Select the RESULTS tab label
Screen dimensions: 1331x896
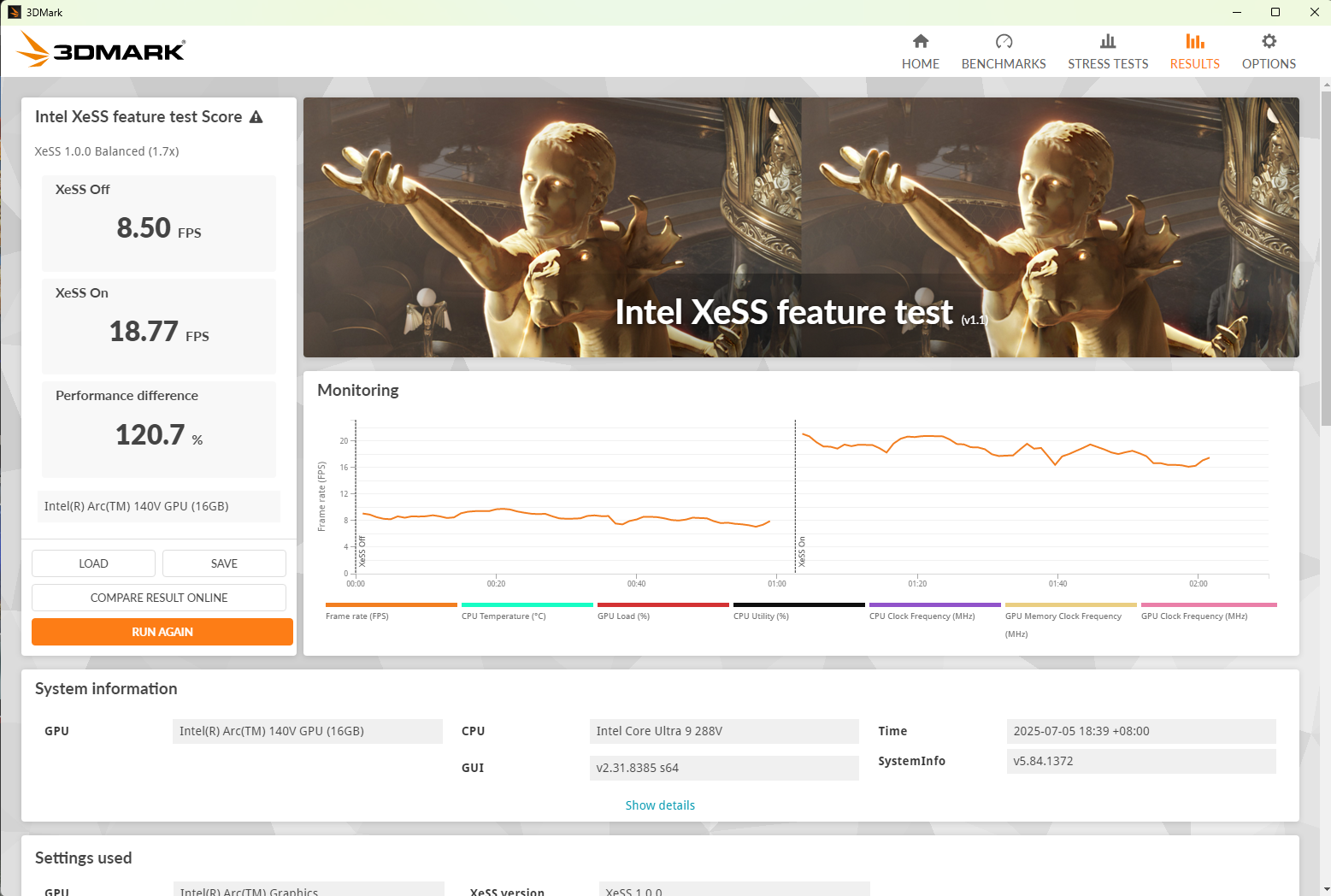(1195, 64)
